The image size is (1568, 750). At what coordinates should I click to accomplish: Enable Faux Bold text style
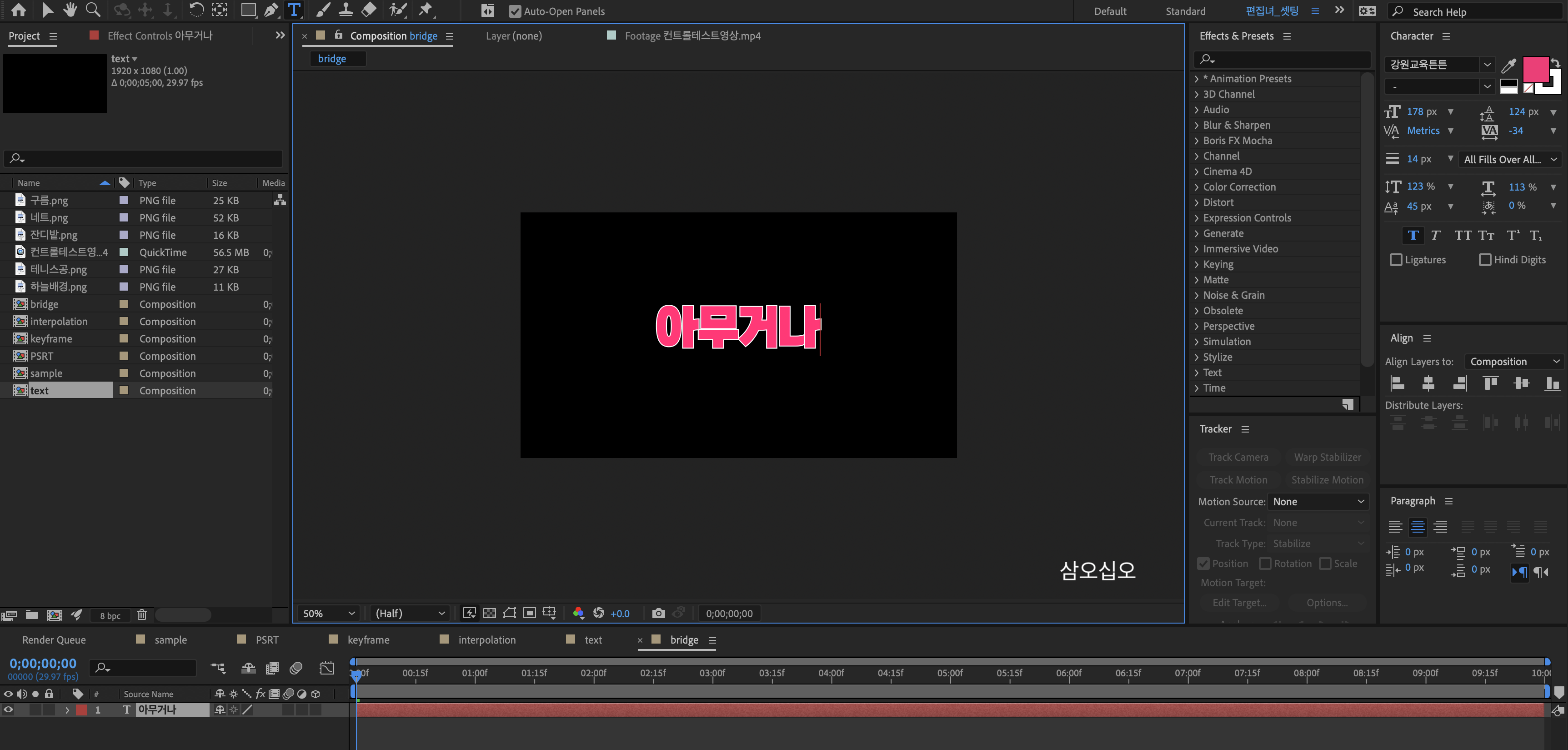(1413, 236)
